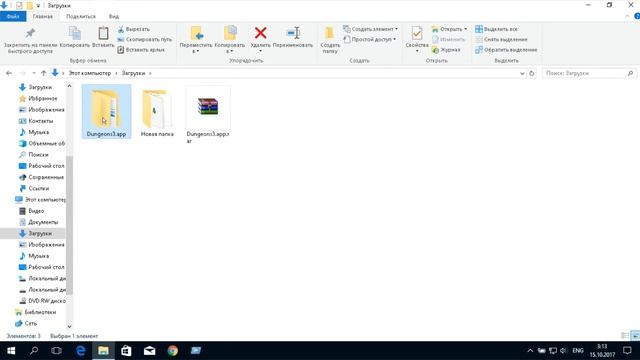The height and width of the screenshot is (360, 640).
Task: Select the Dungeons3.app.rar archive
Action: coord(208,115)
